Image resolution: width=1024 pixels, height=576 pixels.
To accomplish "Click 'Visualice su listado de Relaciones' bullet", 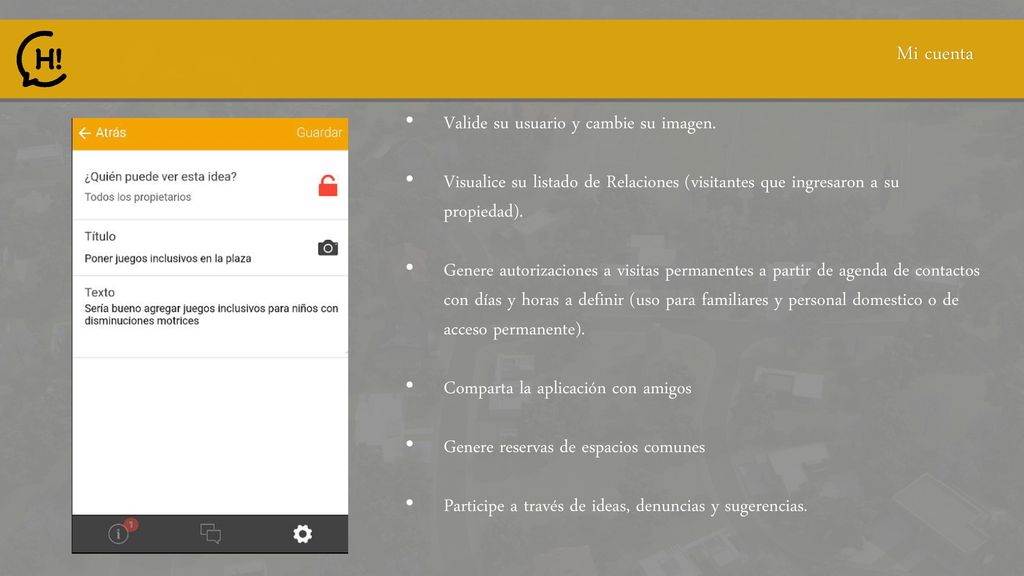I will 671,197.
